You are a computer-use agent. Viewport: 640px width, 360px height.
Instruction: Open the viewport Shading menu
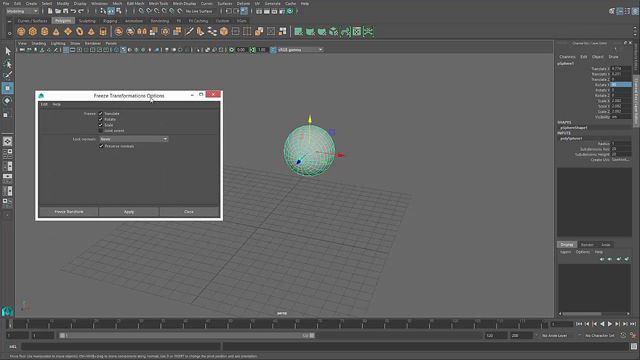[39, 43]
